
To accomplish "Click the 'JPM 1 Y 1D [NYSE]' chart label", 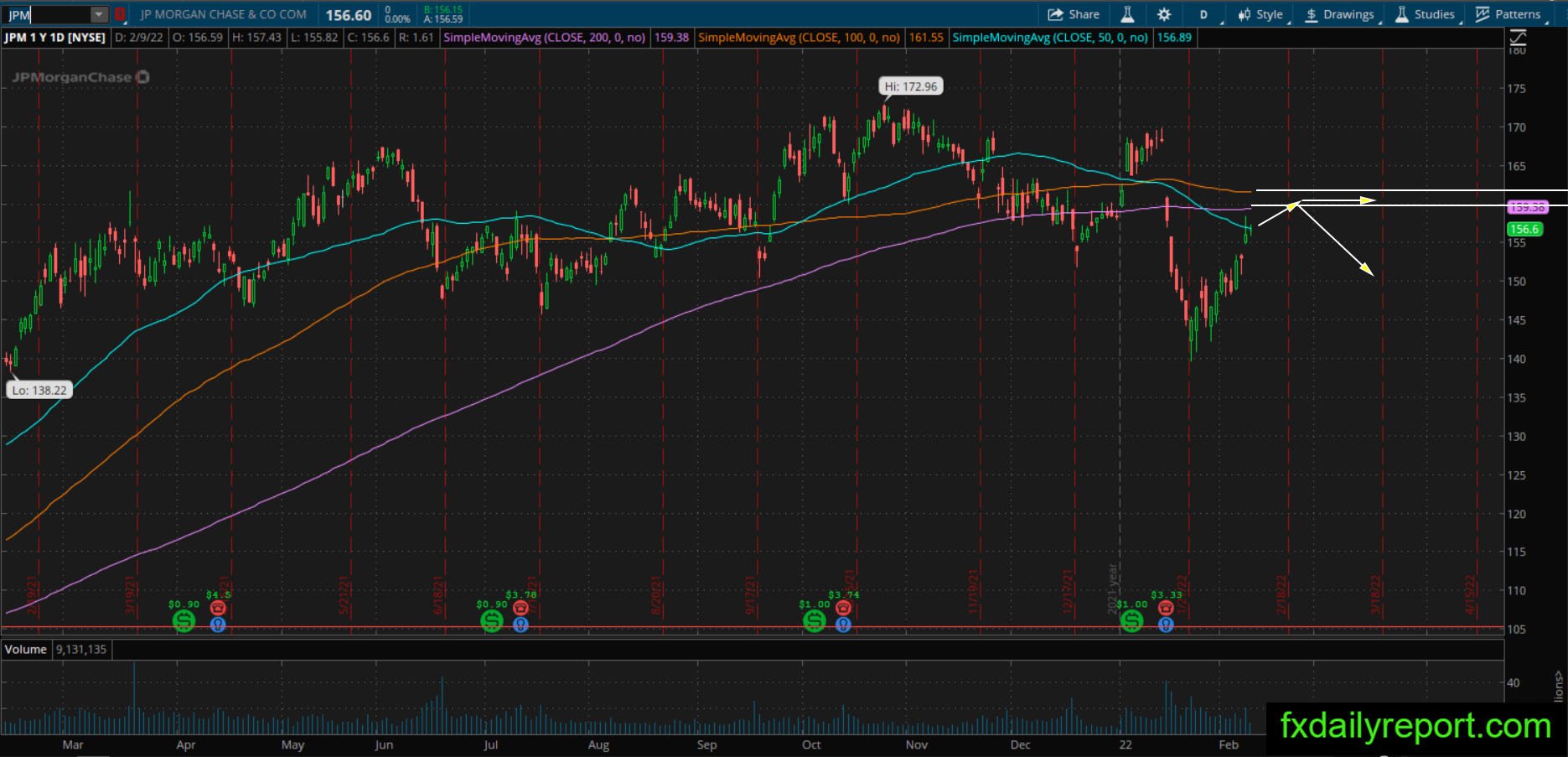I will [x=55, y=38].
